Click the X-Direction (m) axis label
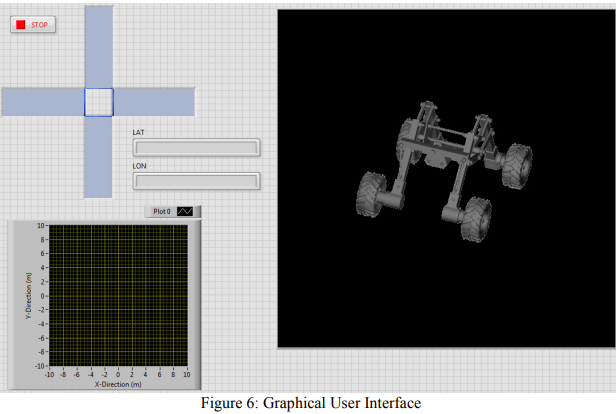The width and height of the screenshot is (616, 414). pyautogui.click(x=118, y=384)
